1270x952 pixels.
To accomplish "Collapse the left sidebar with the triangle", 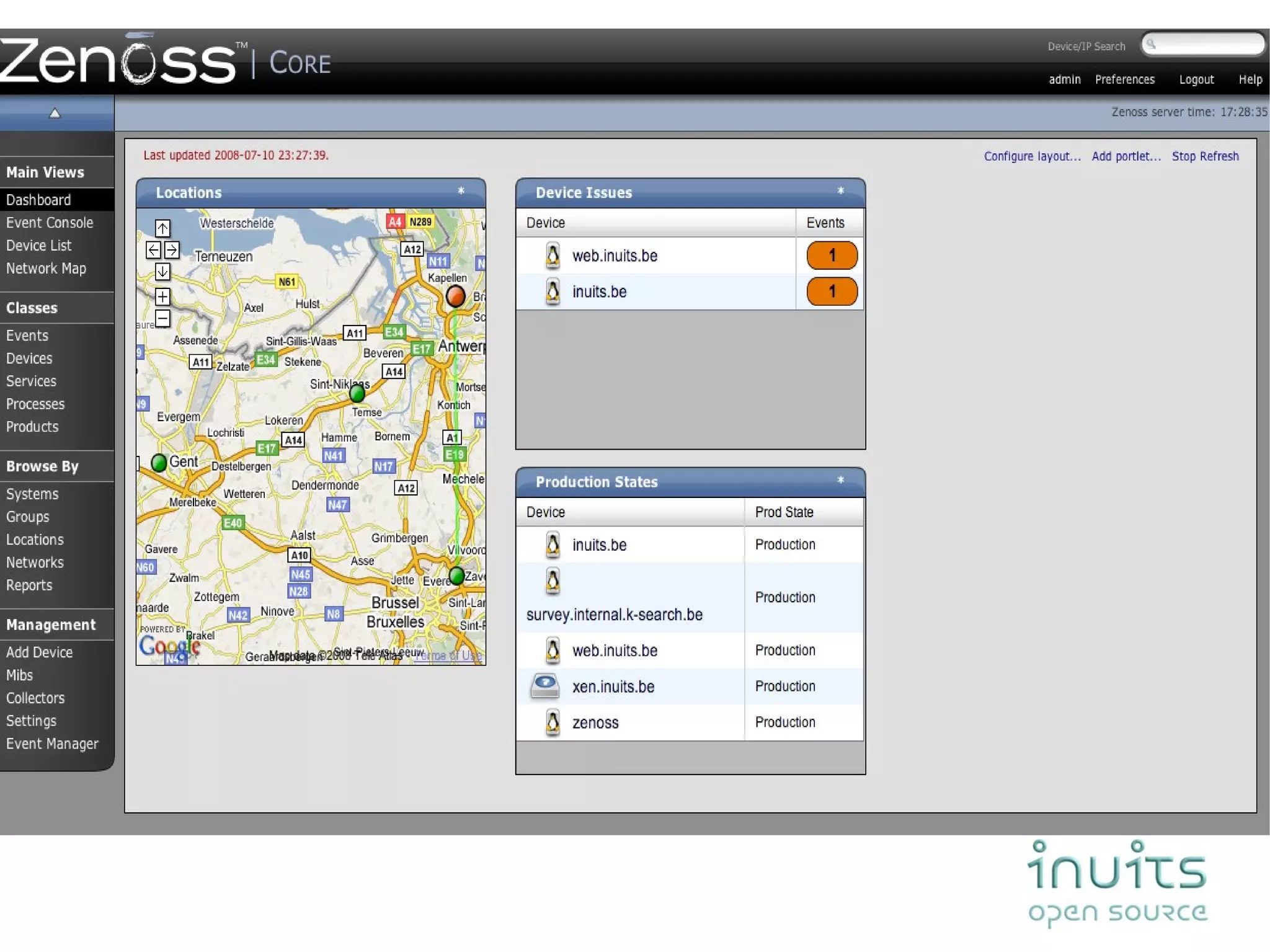I will 55,113.
